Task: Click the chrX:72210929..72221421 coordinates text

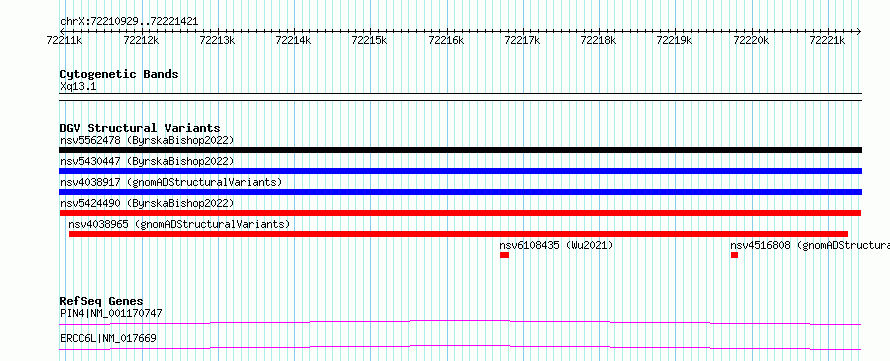Action: coord(129,22)
